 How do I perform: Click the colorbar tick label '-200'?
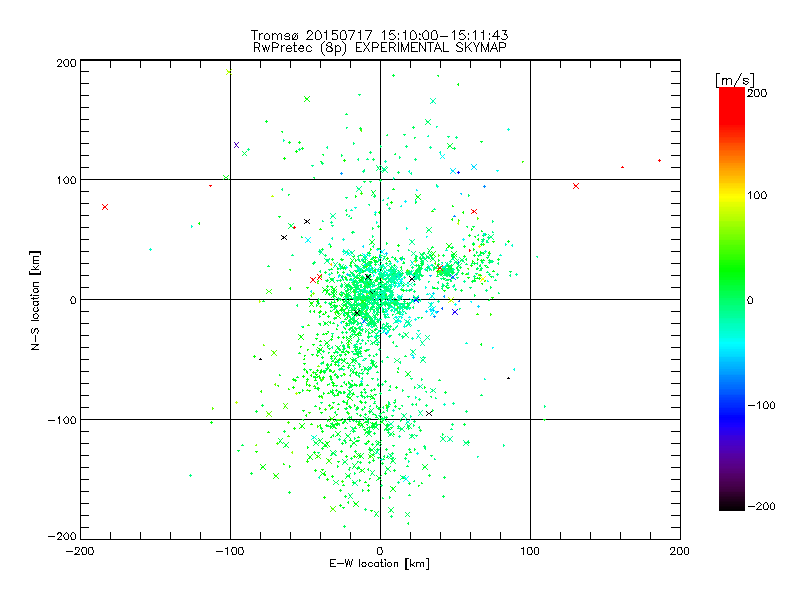(761, 506)
